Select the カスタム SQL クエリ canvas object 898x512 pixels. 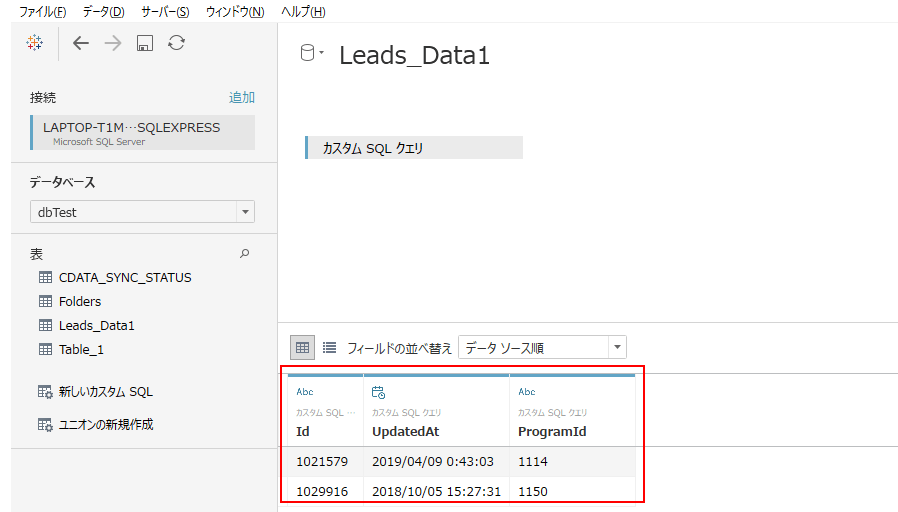[x=414, y=148]
